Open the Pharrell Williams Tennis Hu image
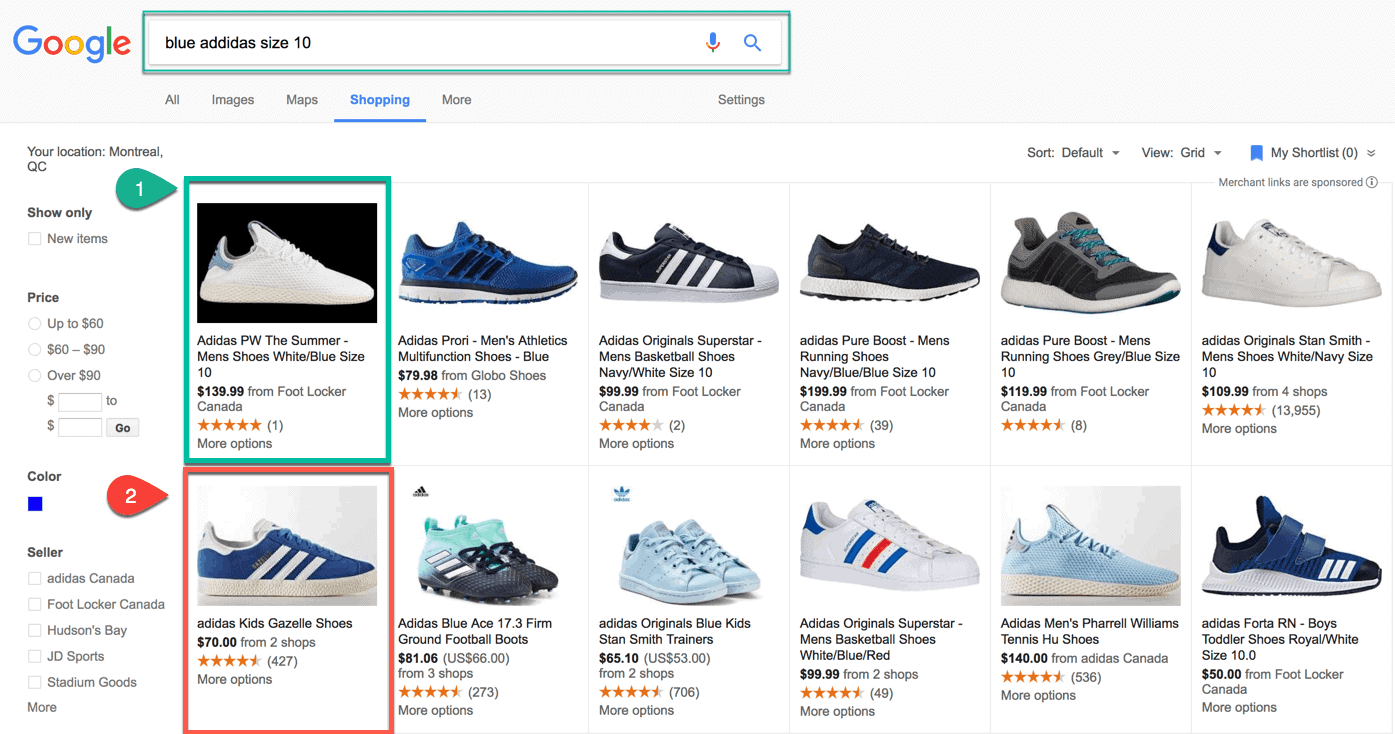 tap(1091, 546)
